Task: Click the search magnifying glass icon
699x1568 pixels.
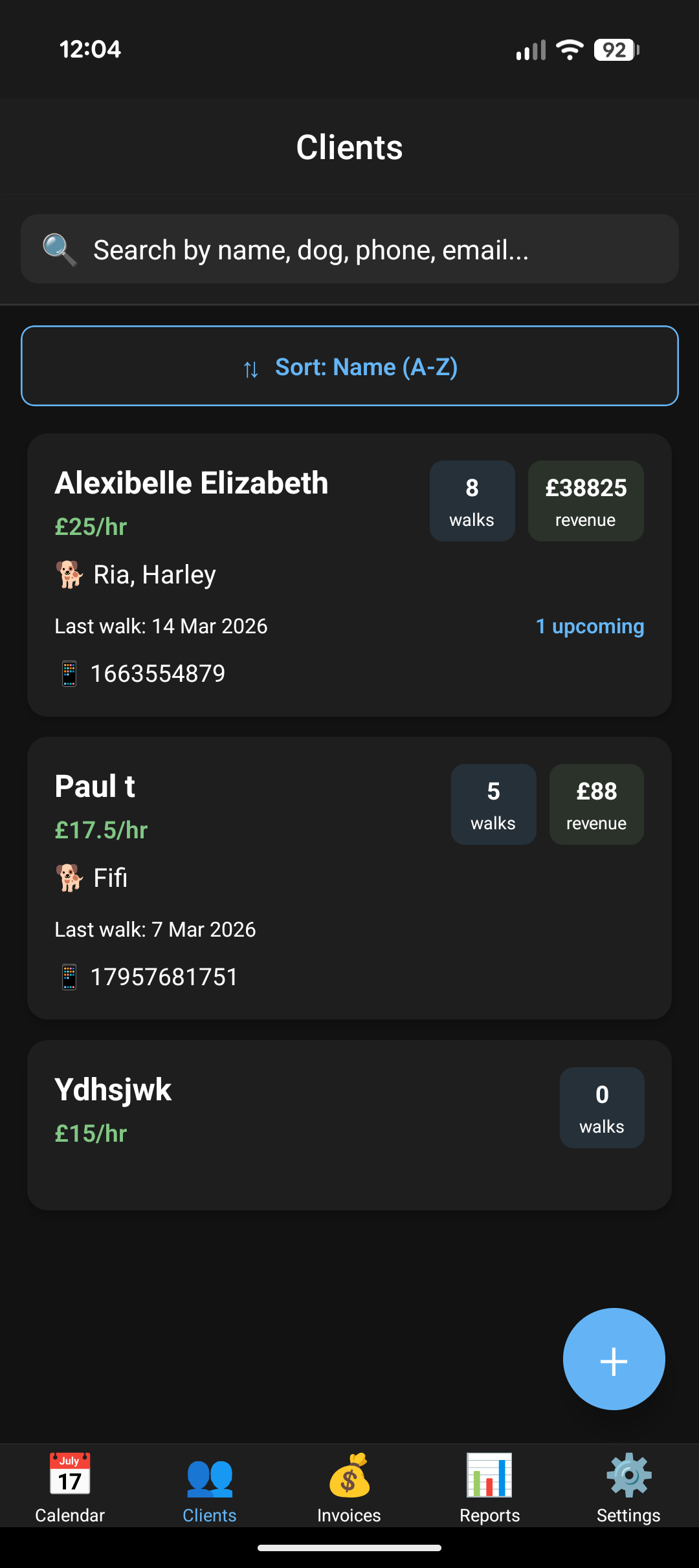Action: (x=59, y=250)
